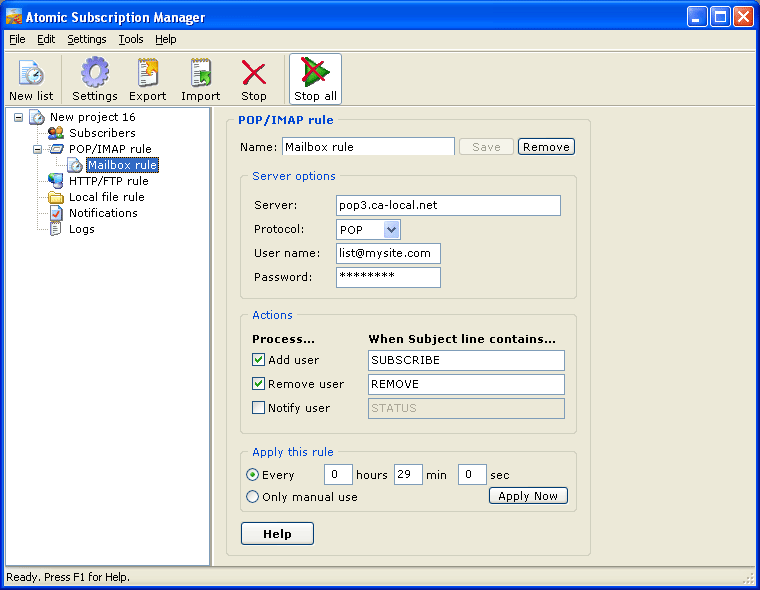
Task: Click the Mailbox rule tree icon
Action: (75, 165)
